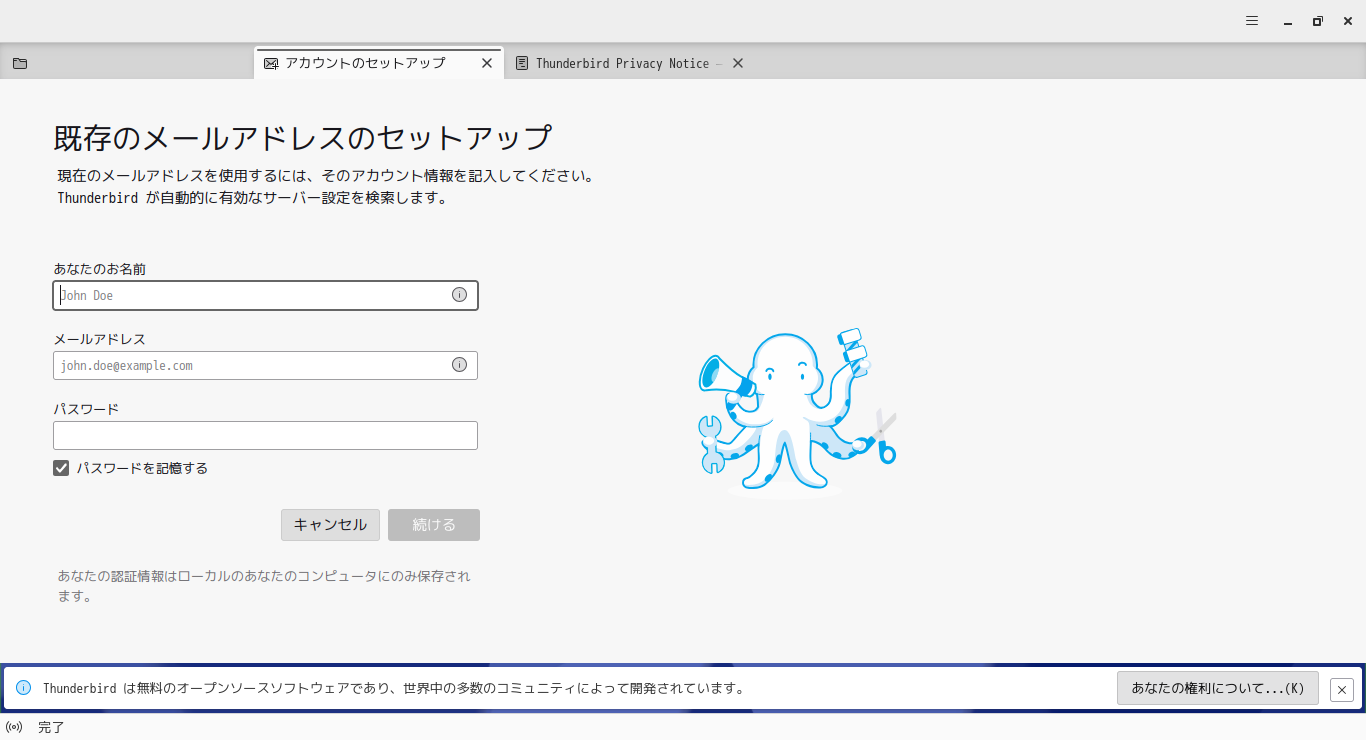Screen dimensions: 1366x740
Task: Click the パスワード input field
Action: click(x=265, y=435)
